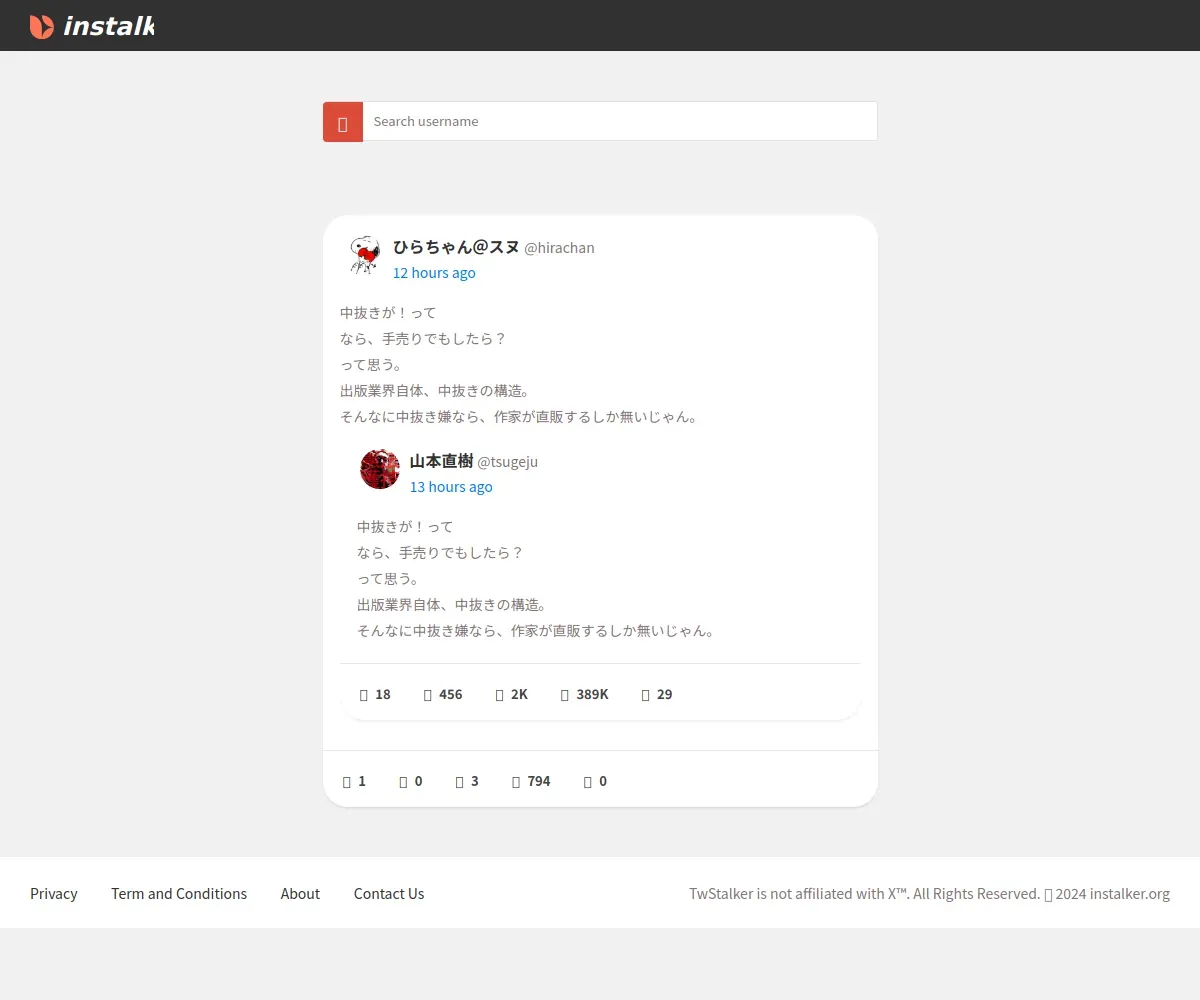Click the quoted tweet icon showing 2K
Screen dimensions: 1200x1000
pos(500,694)
